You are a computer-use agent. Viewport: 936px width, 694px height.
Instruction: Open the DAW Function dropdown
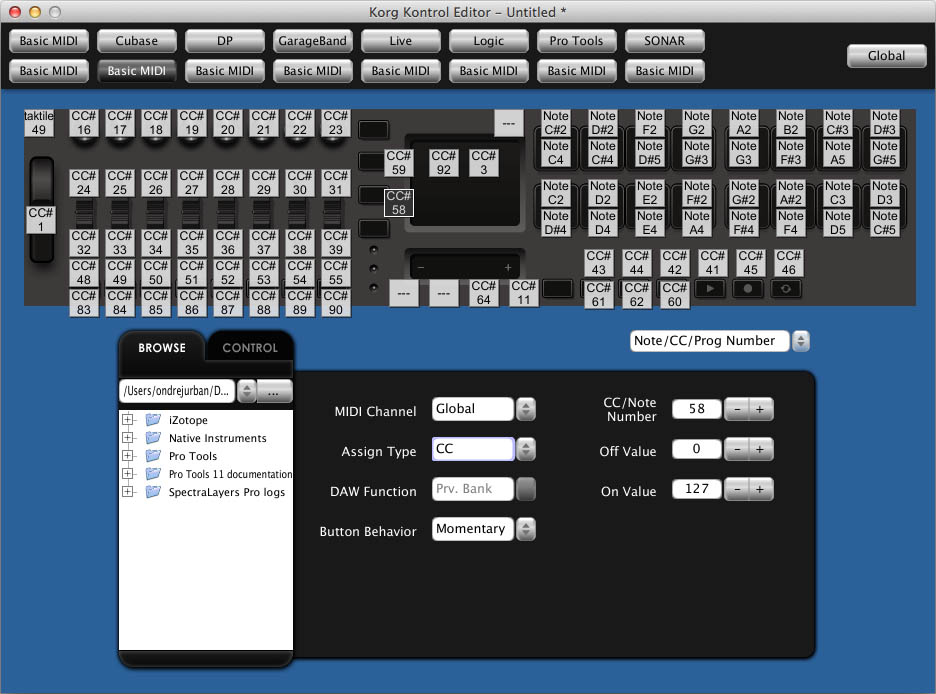pyautogui.click(x=526, y=489)
